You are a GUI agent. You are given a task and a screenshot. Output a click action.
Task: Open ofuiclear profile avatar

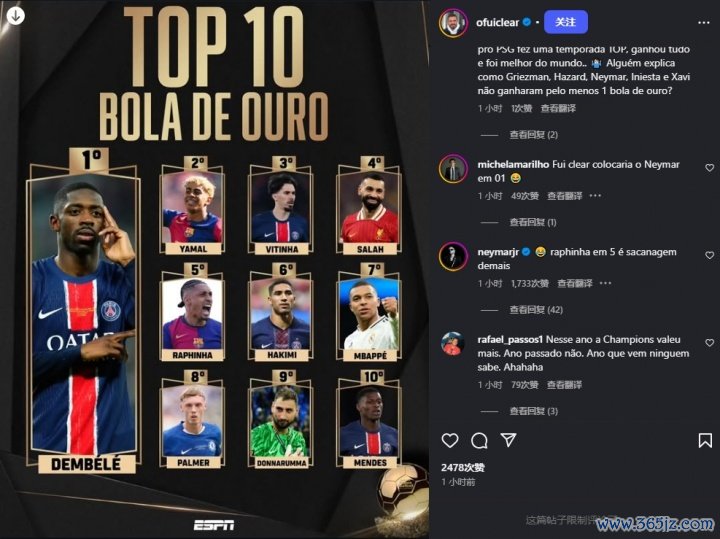click(453, 22)
